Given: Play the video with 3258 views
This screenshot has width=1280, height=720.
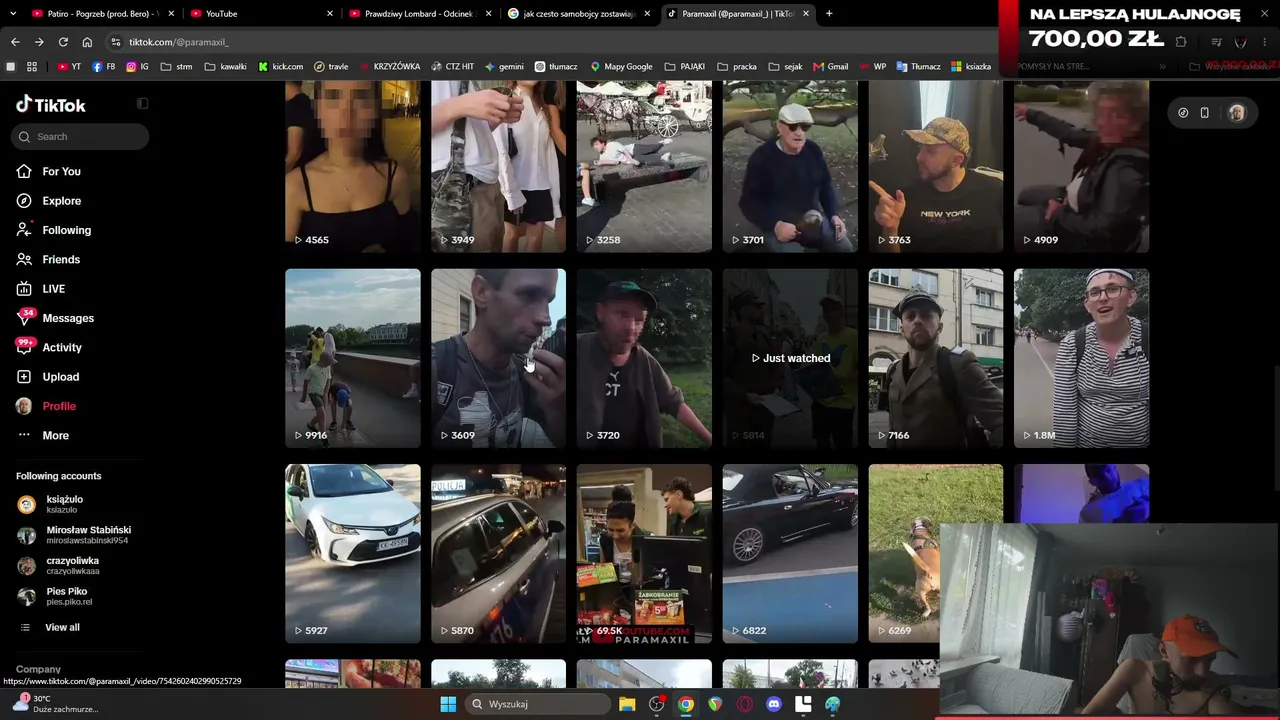Looking at the screenshot, I should 644,166.
